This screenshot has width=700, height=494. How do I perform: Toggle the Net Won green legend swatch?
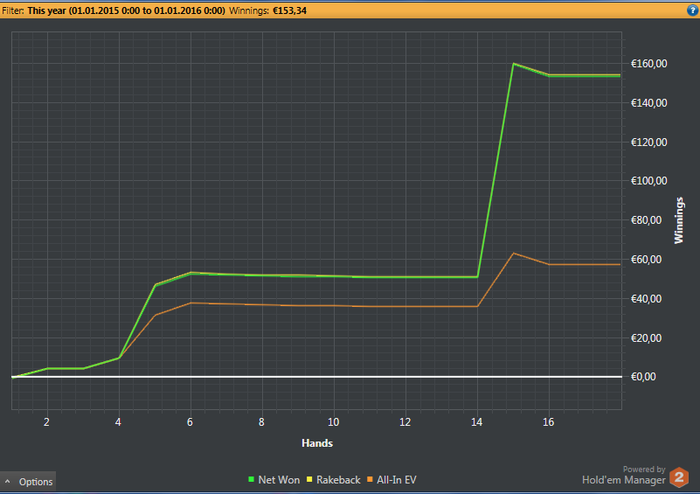click(x=251, y=480)
